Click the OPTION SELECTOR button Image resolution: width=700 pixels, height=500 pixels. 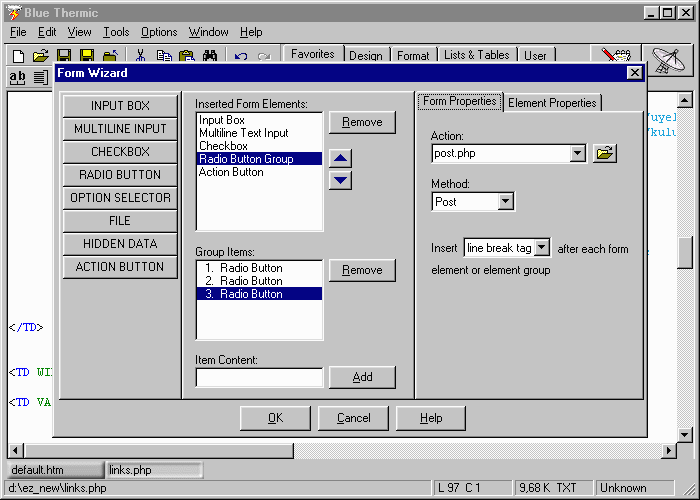120,198
